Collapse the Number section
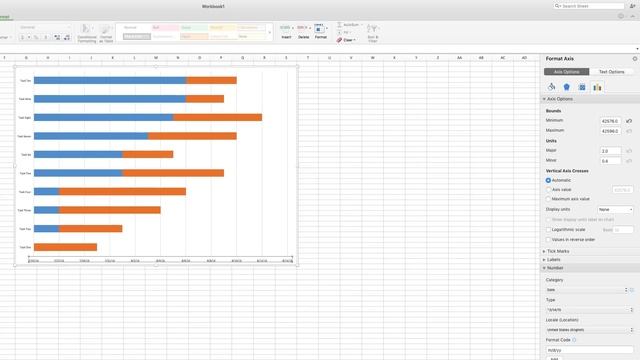This screenshot has width=640, height=360. (544, 268)
